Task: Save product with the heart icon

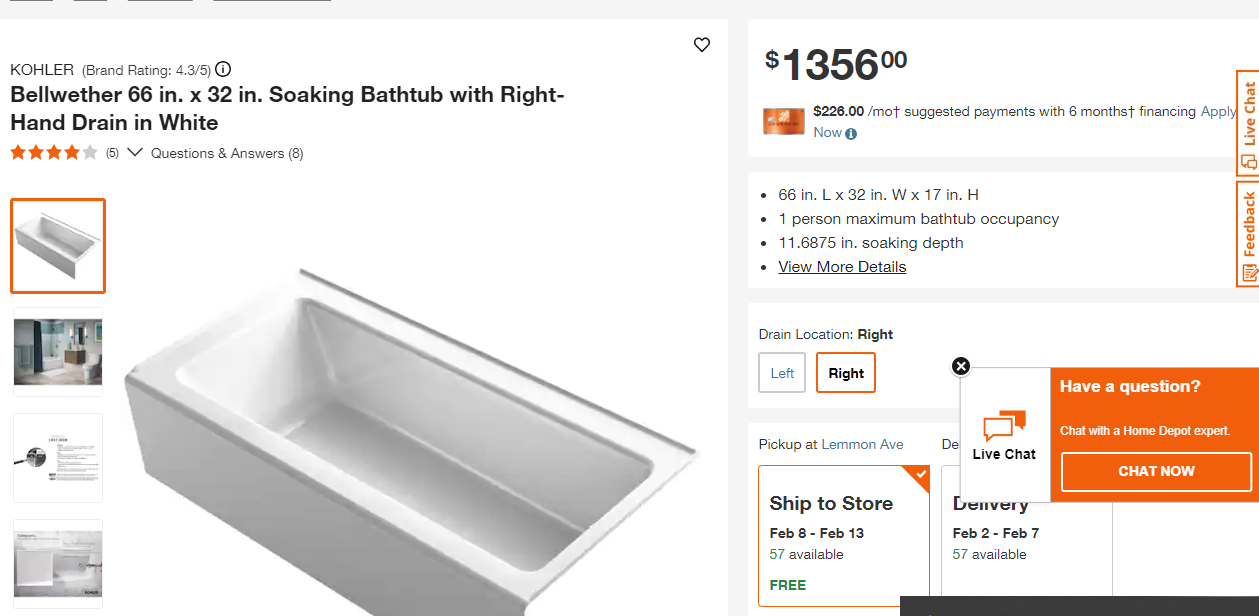Action: (x=702, y=45)
